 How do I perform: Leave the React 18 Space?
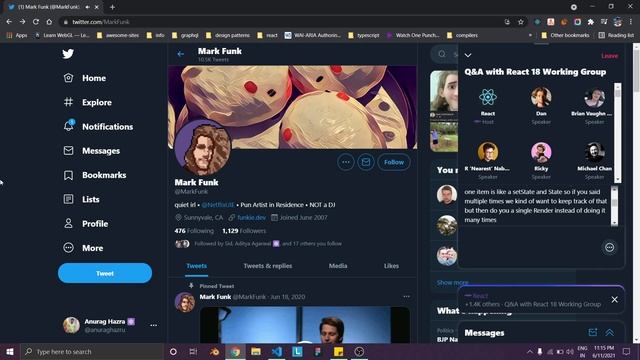pos(609,56)
